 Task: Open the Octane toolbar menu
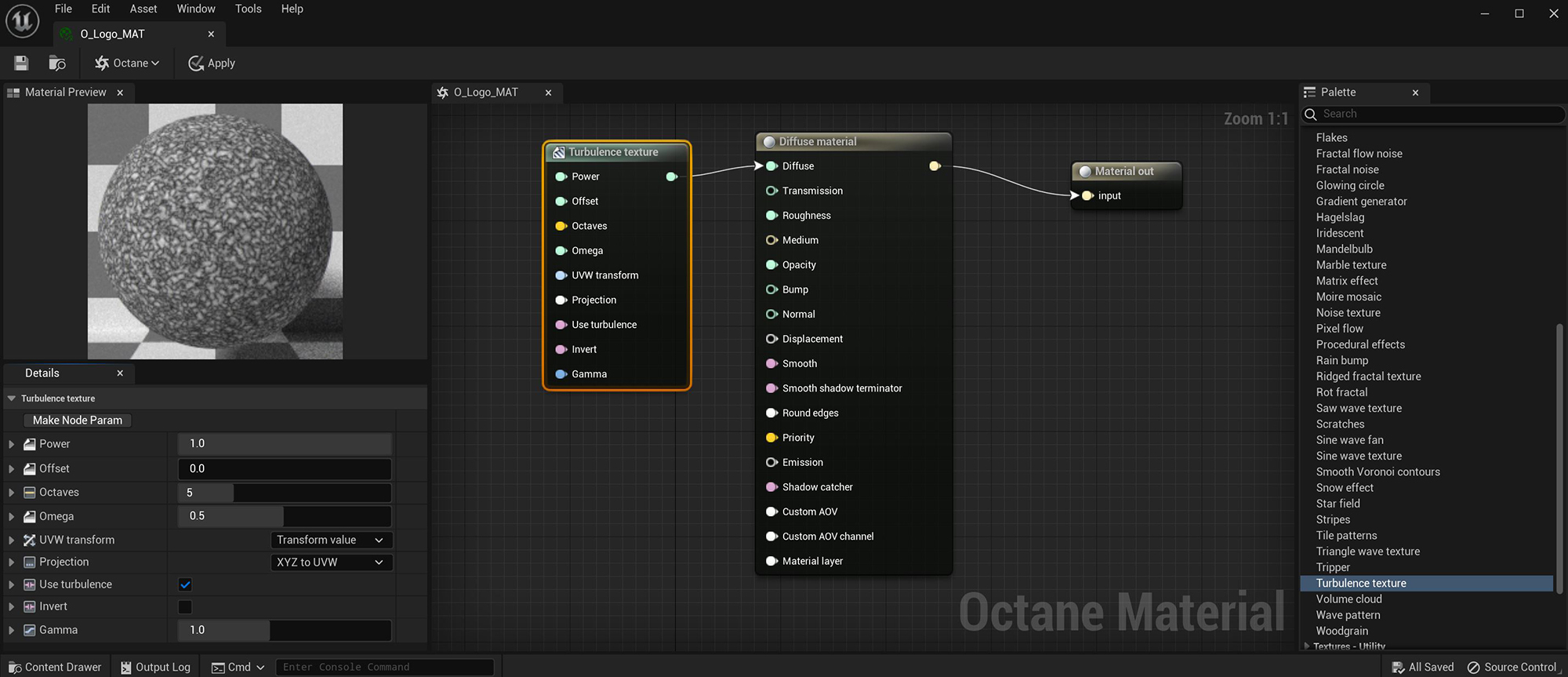pyautogui.click(x=127, y=63)
